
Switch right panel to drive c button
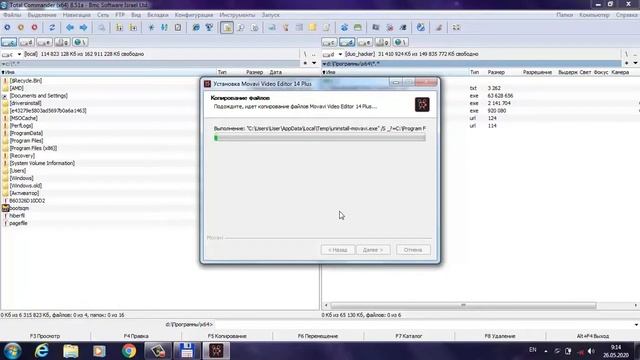[x=329, y=42]
